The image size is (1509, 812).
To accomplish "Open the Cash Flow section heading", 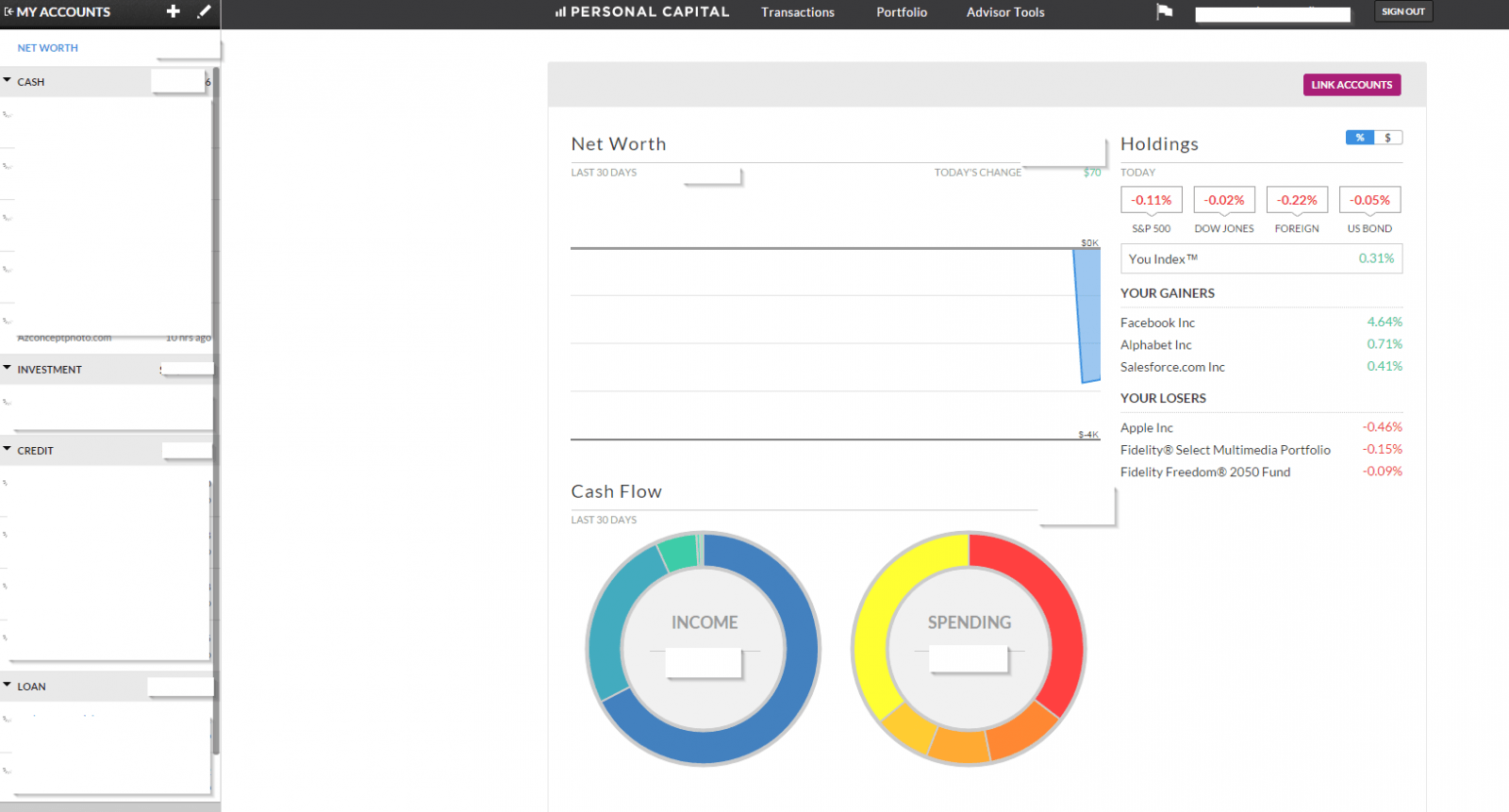I will (x=617, y=491).
